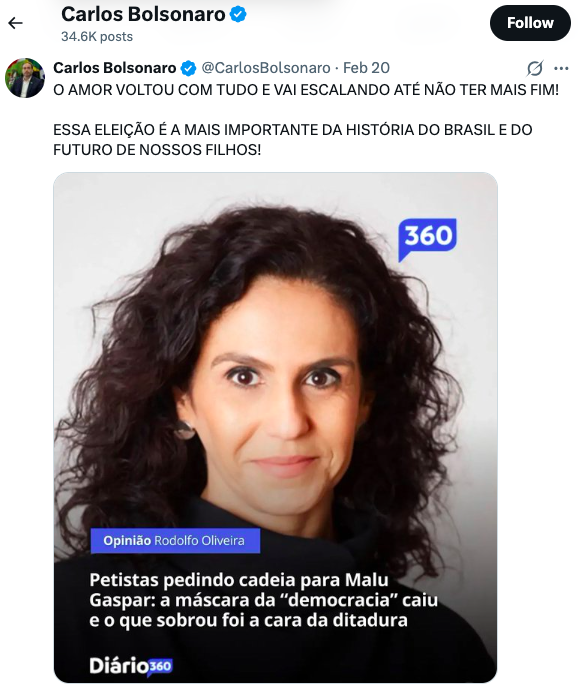Go back using the left arrow

pyautogui.click(x=16, y=23)
